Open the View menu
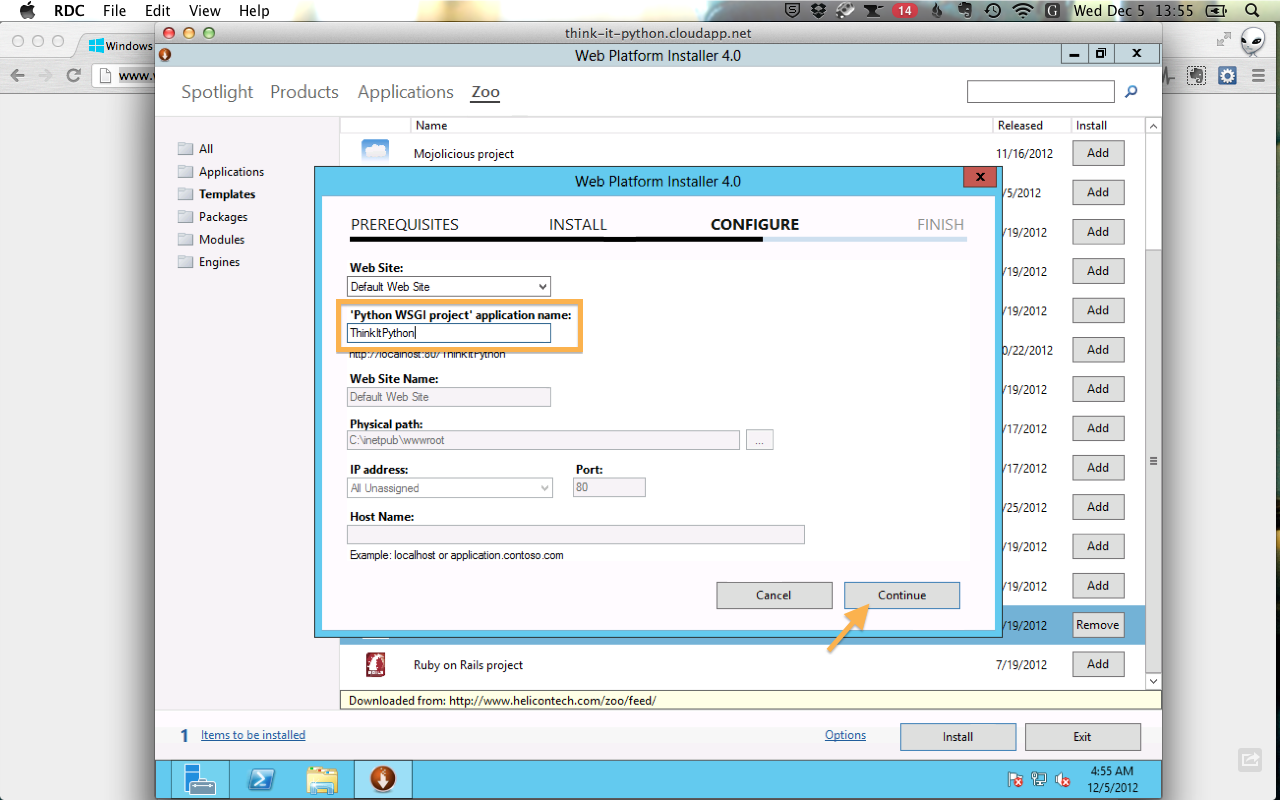 [204, 11]
